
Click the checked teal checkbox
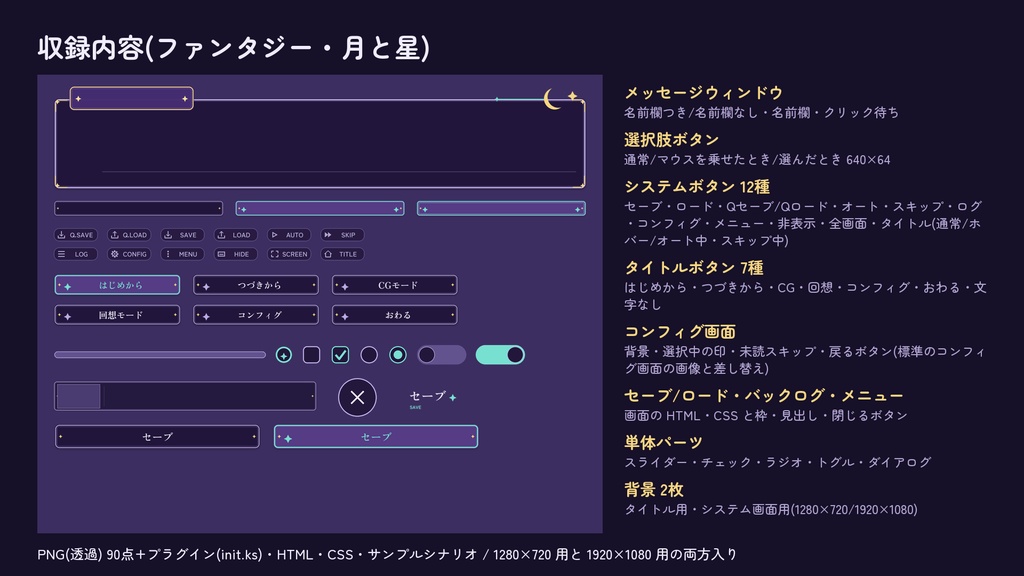(x=340, y=355)
